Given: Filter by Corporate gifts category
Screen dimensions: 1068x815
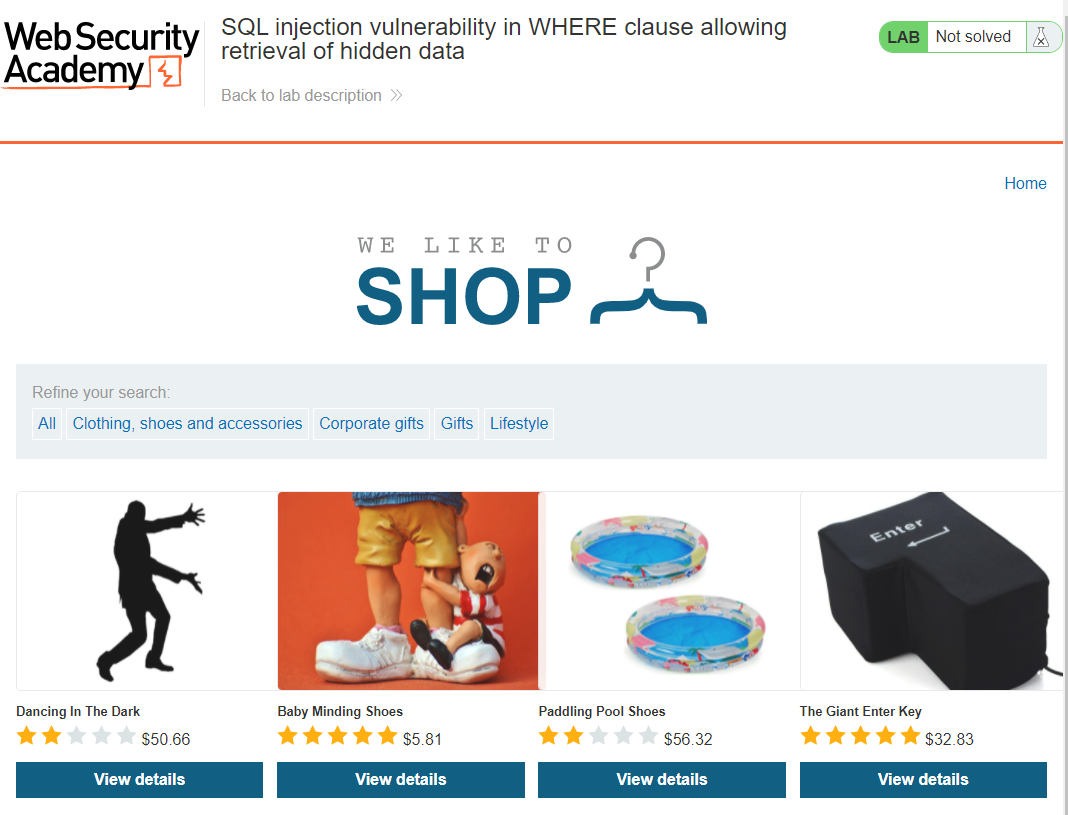Looking at the screenshot, I should coord(371,424).
